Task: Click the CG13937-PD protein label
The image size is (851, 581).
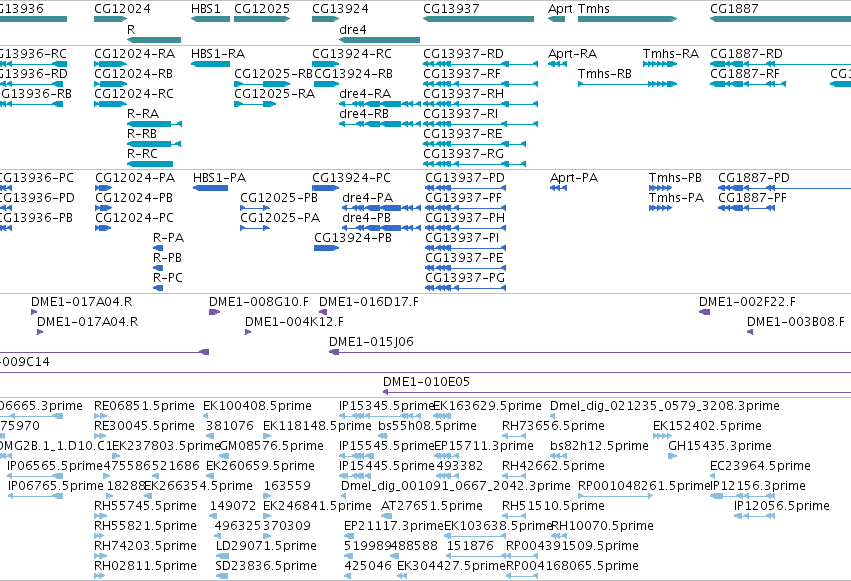Action: pyautogui.click(x=465, y=178)
